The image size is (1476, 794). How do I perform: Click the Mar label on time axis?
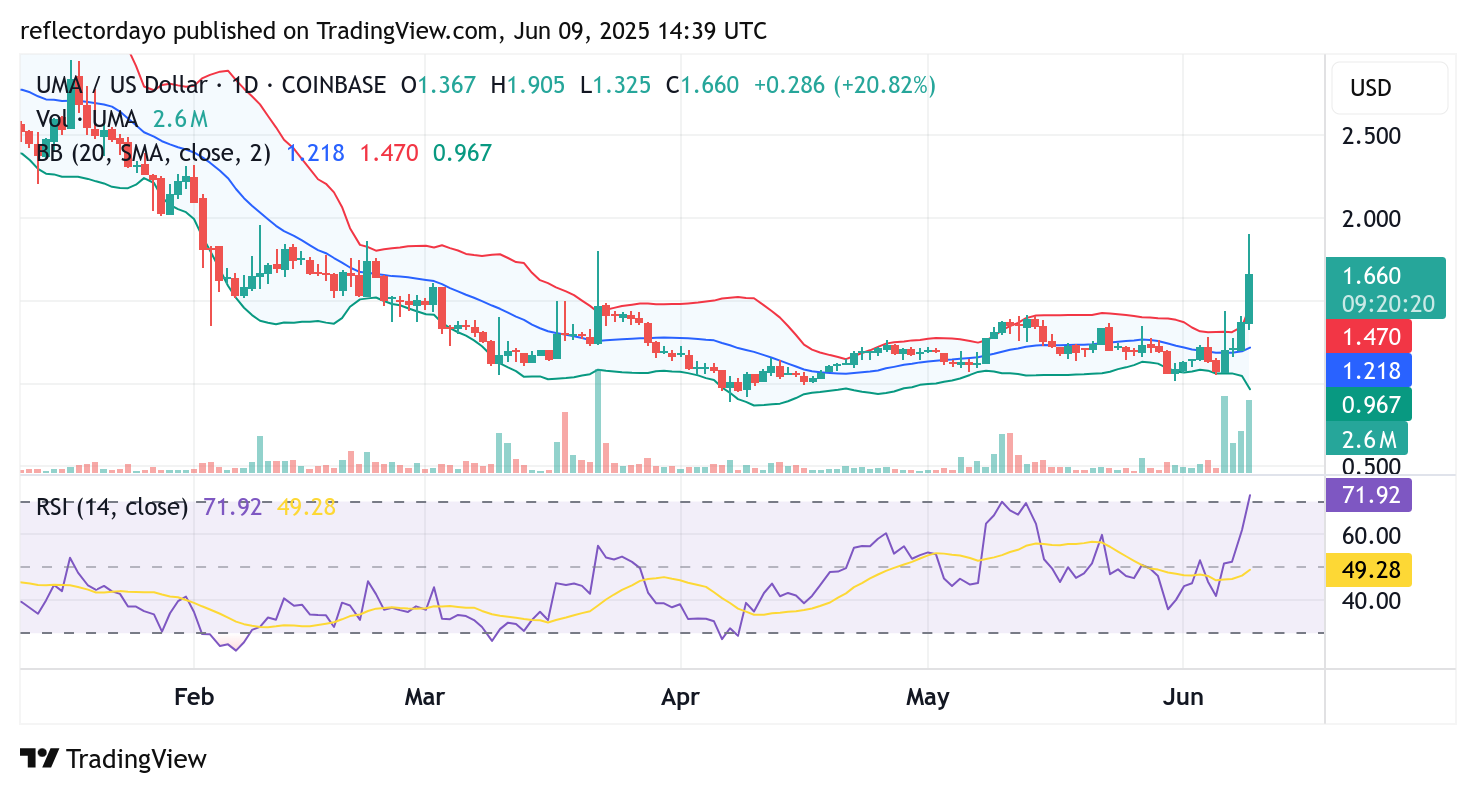point(425,697)
